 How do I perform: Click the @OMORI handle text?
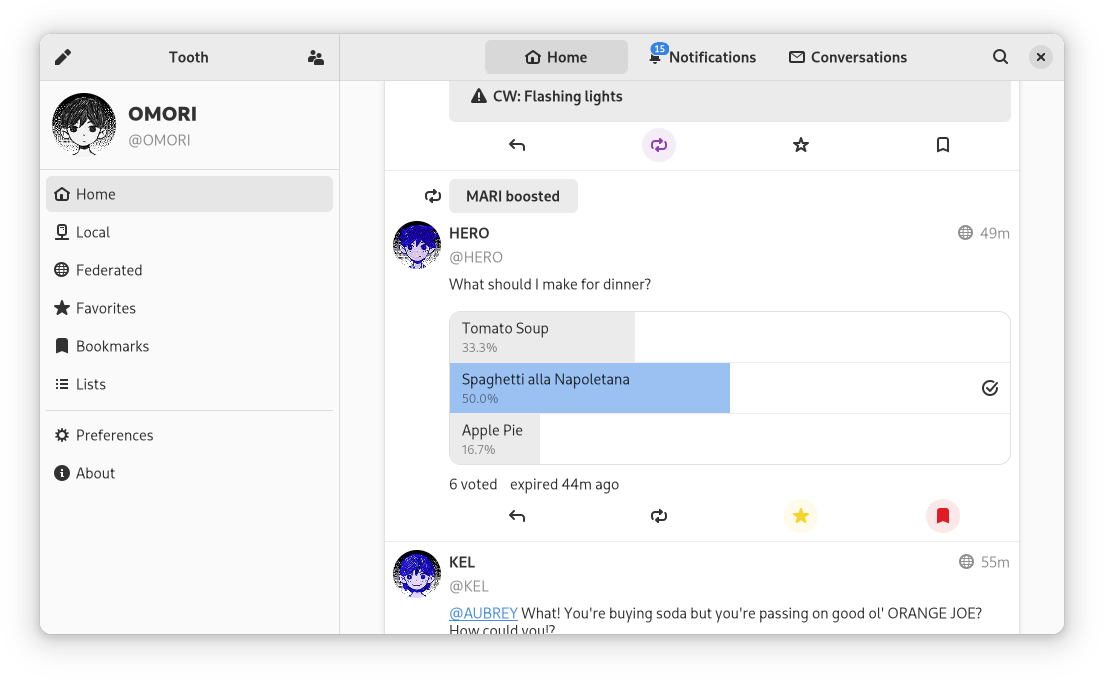(159, 140)
